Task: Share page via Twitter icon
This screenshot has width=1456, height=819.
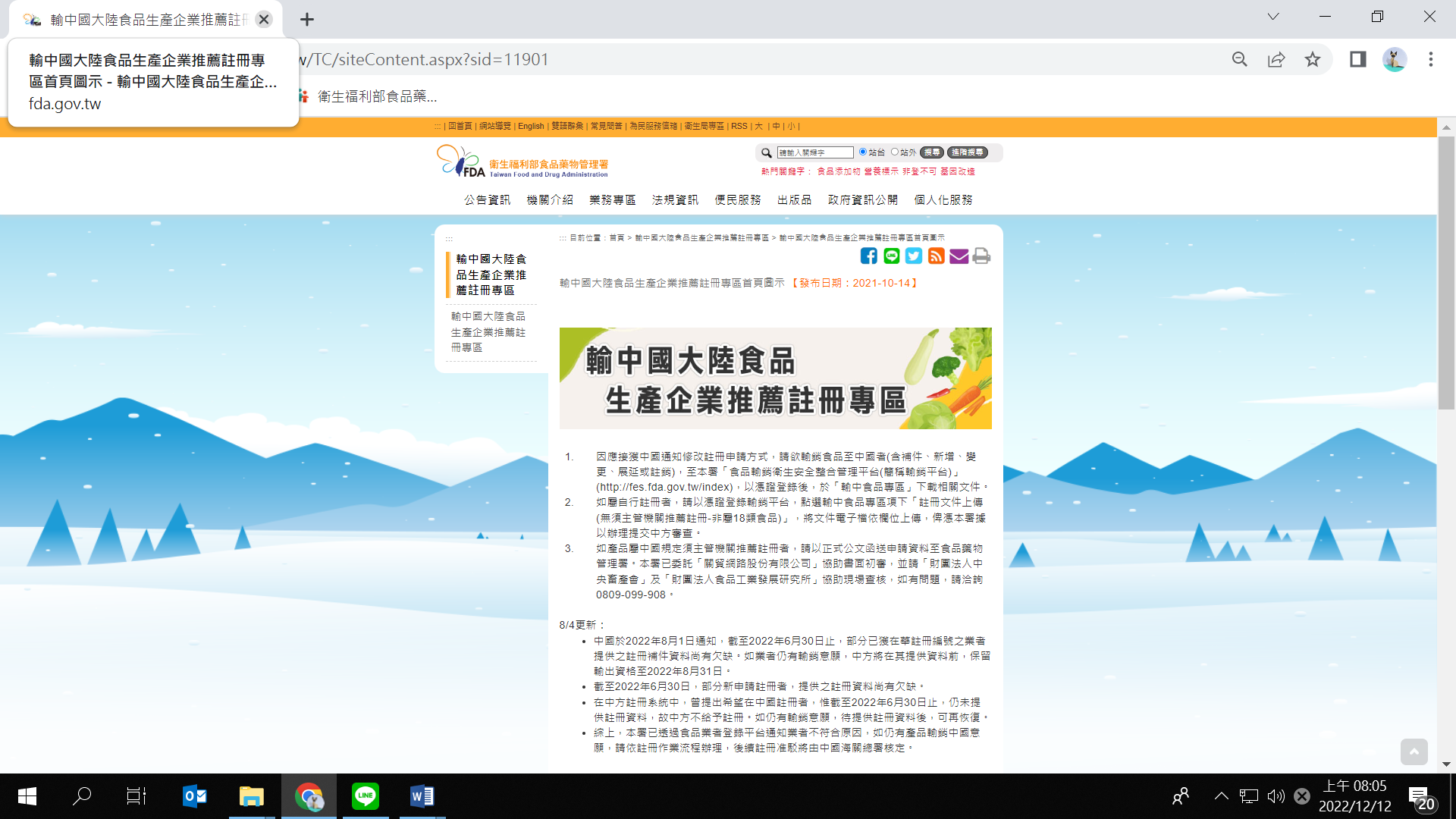Action: point(914,256)
